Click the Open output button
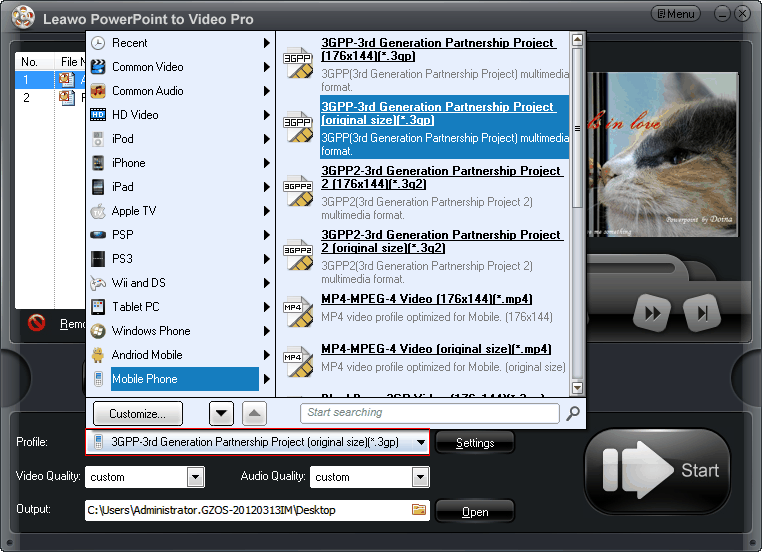This screenshot has height=552, width=762. point(475,512)
